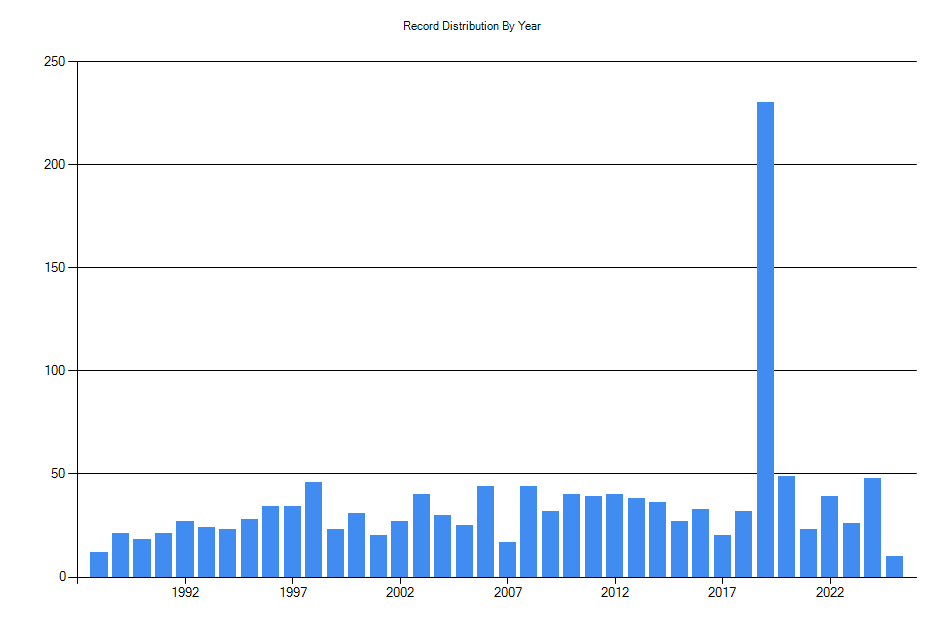Click the bar for year 1992
This screenshot has width=945, height=630.
pos(184,549)
